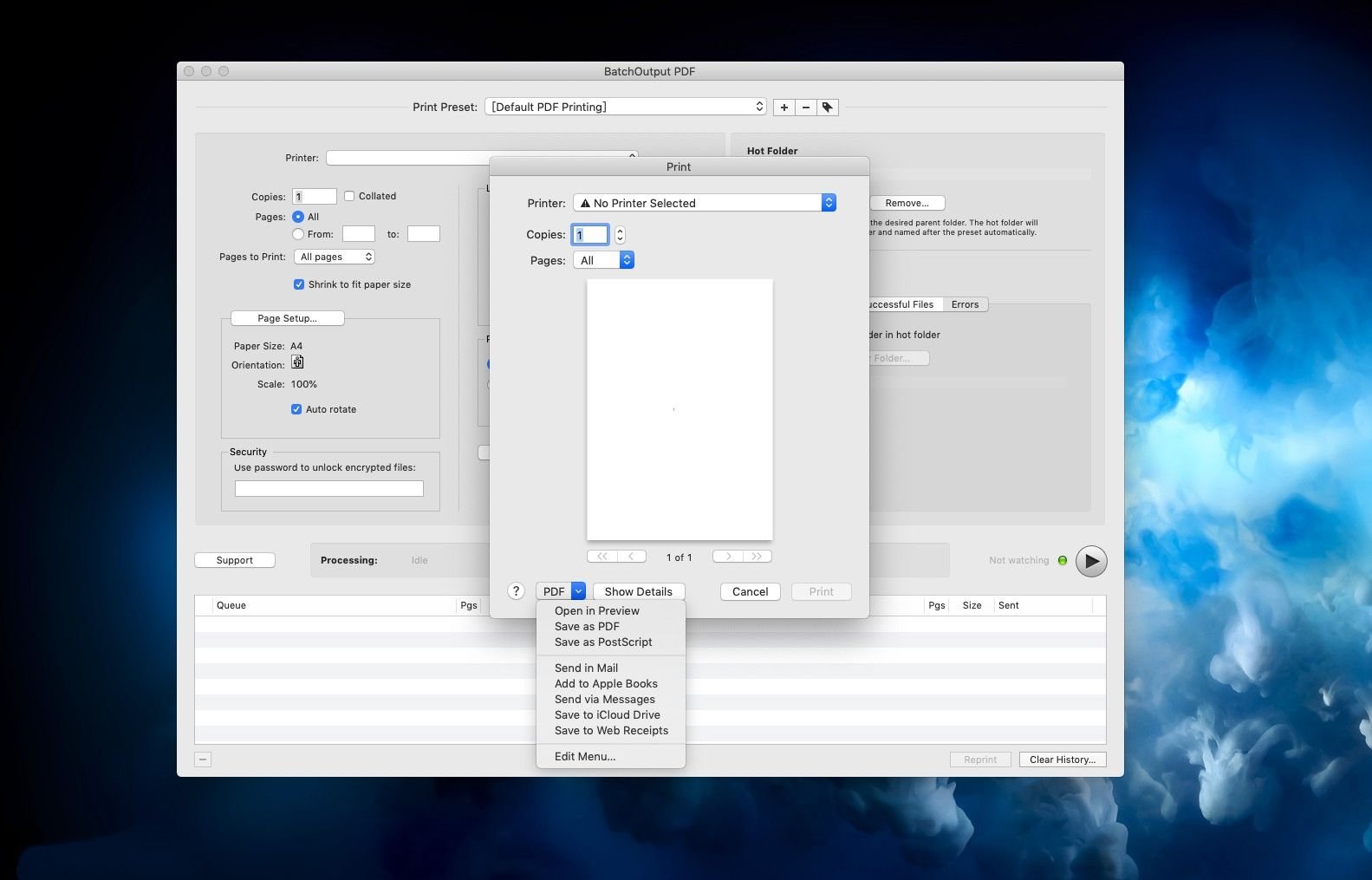Open the Pages to Print dropdown
The image size is (1372, 880).
tap(335, 257)
